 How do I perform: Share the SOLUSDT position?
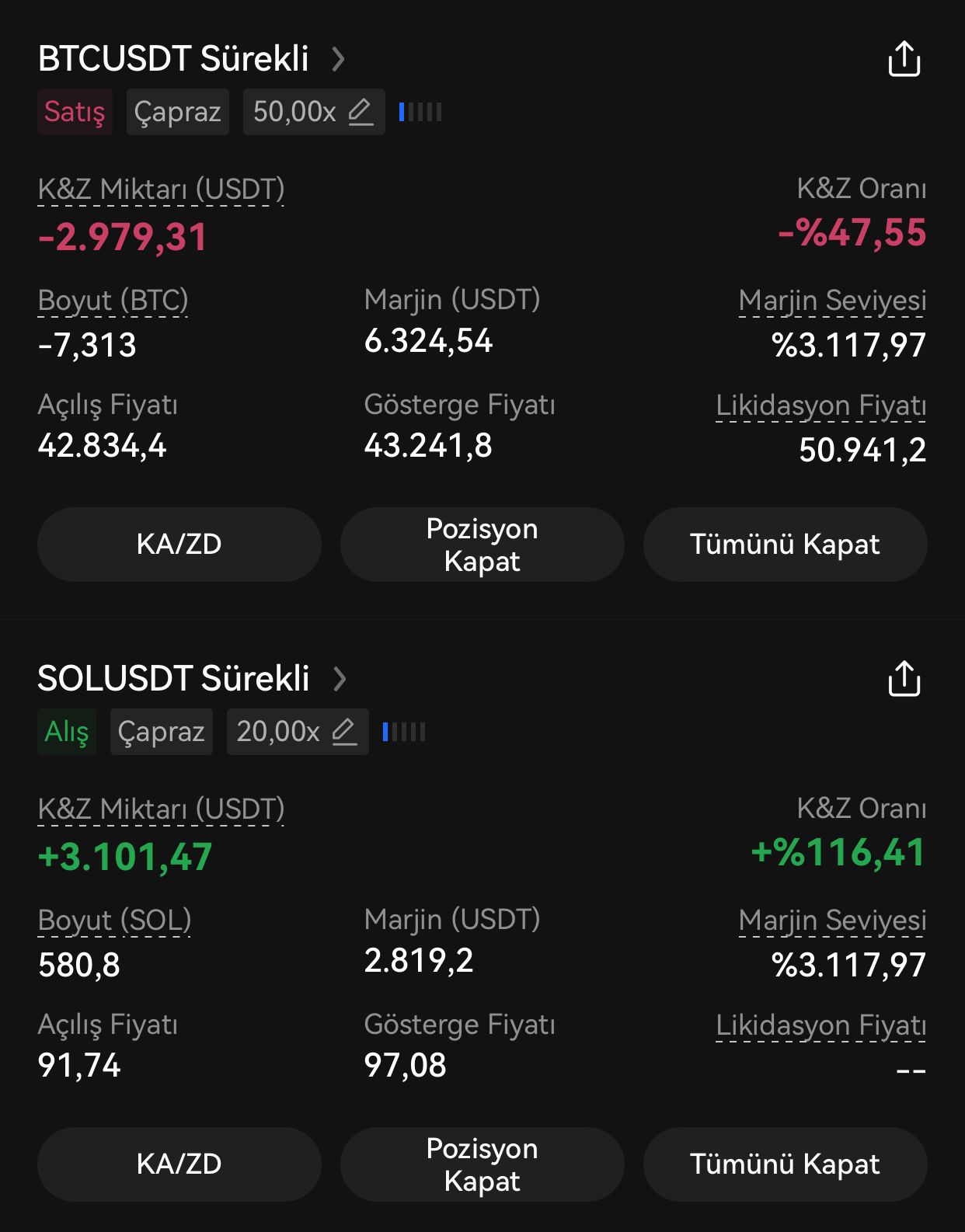(904, 679)
